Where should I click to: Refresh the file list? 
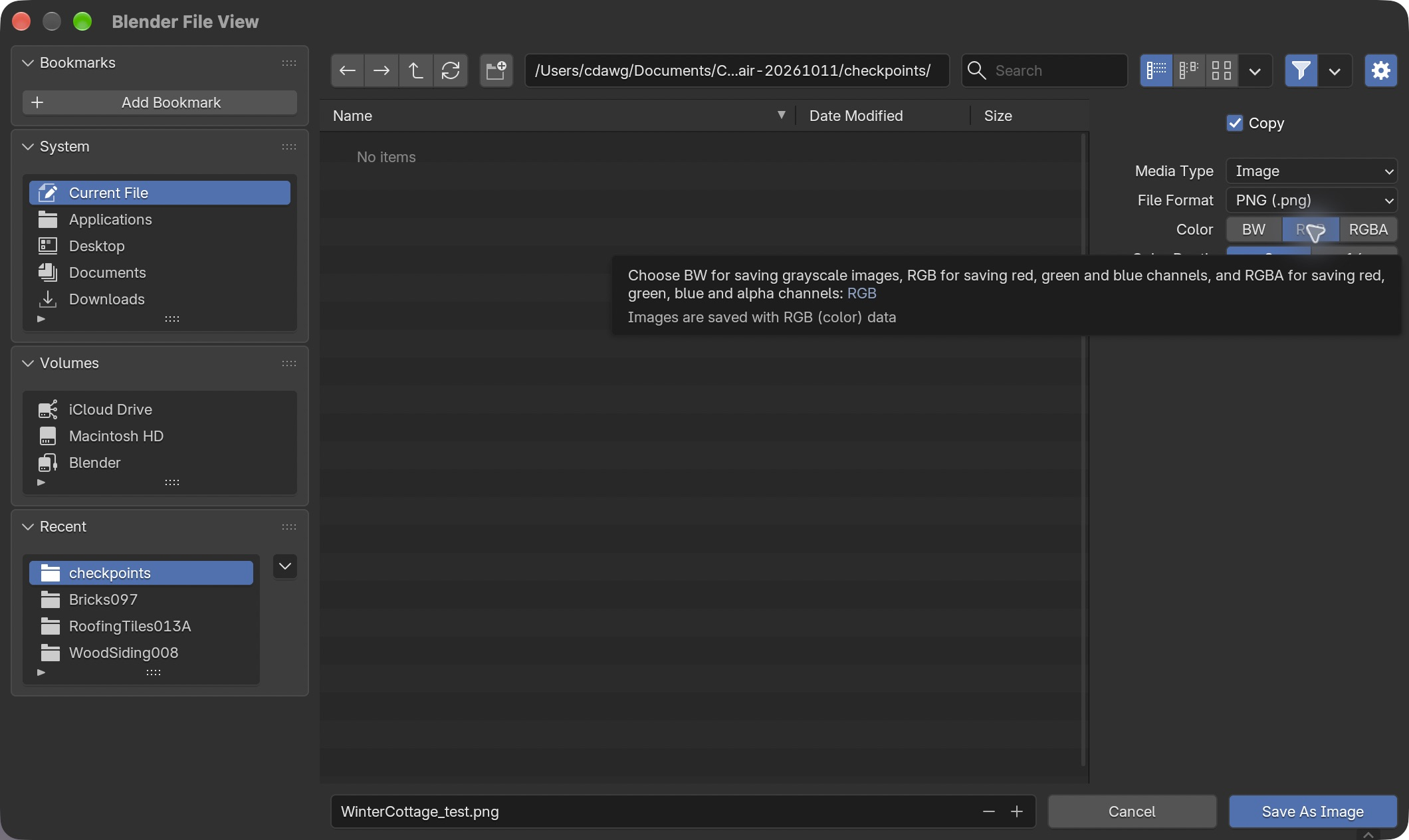pyautogui.click(x=451, y=70)
